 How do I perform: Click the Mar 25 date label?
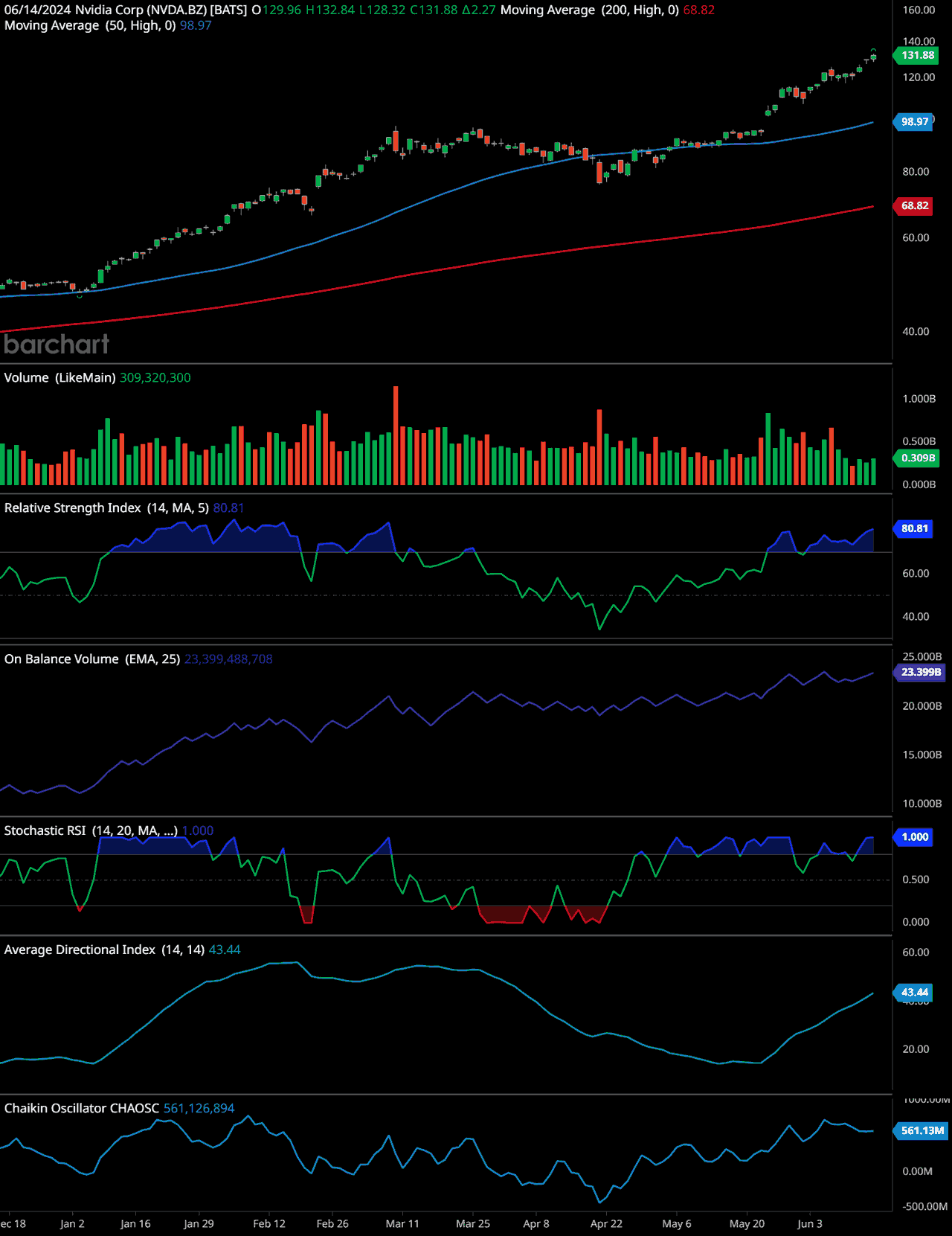coord(473,1224)
